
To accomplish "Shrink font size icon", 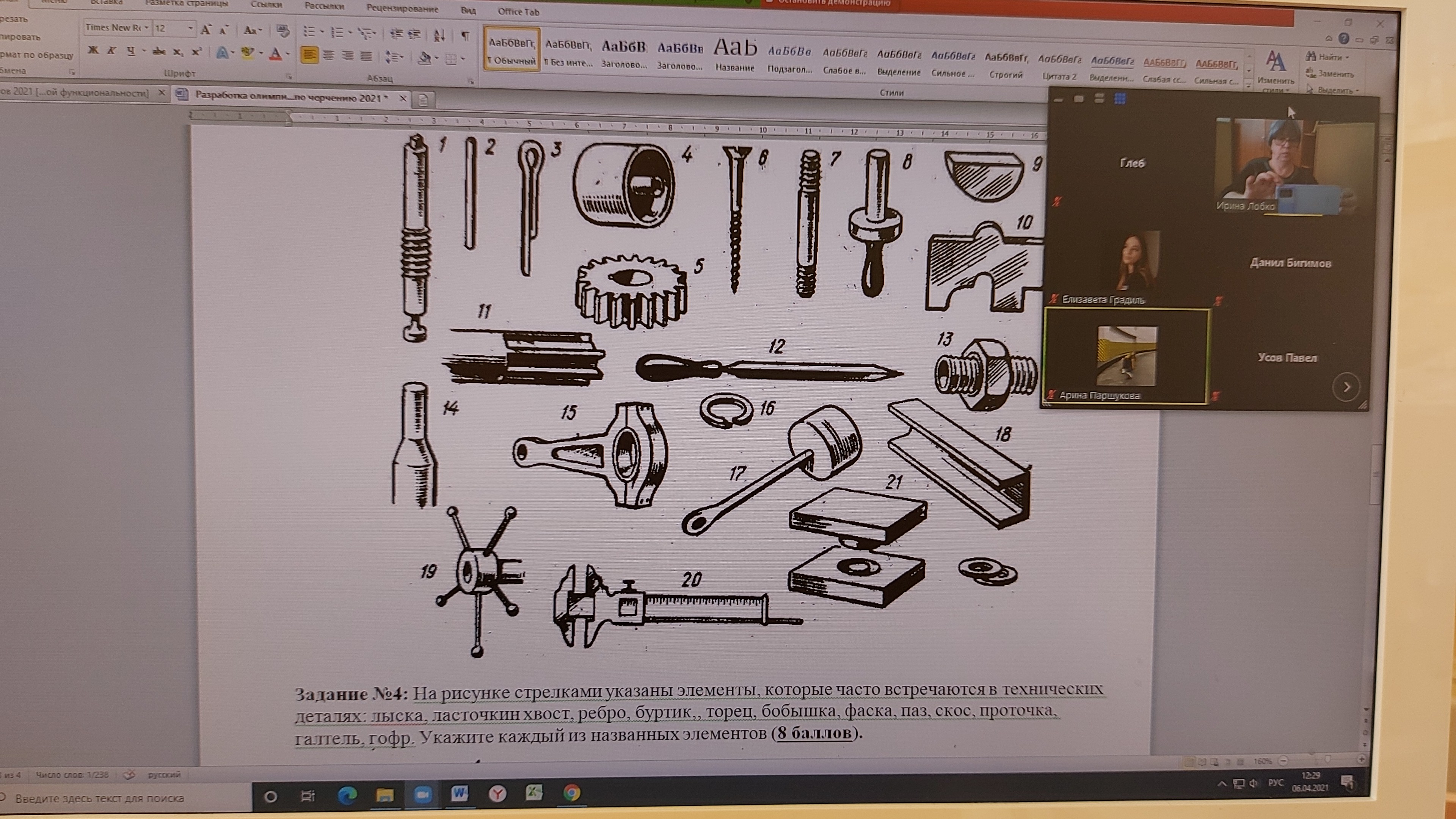I will [x=224, y=30].
